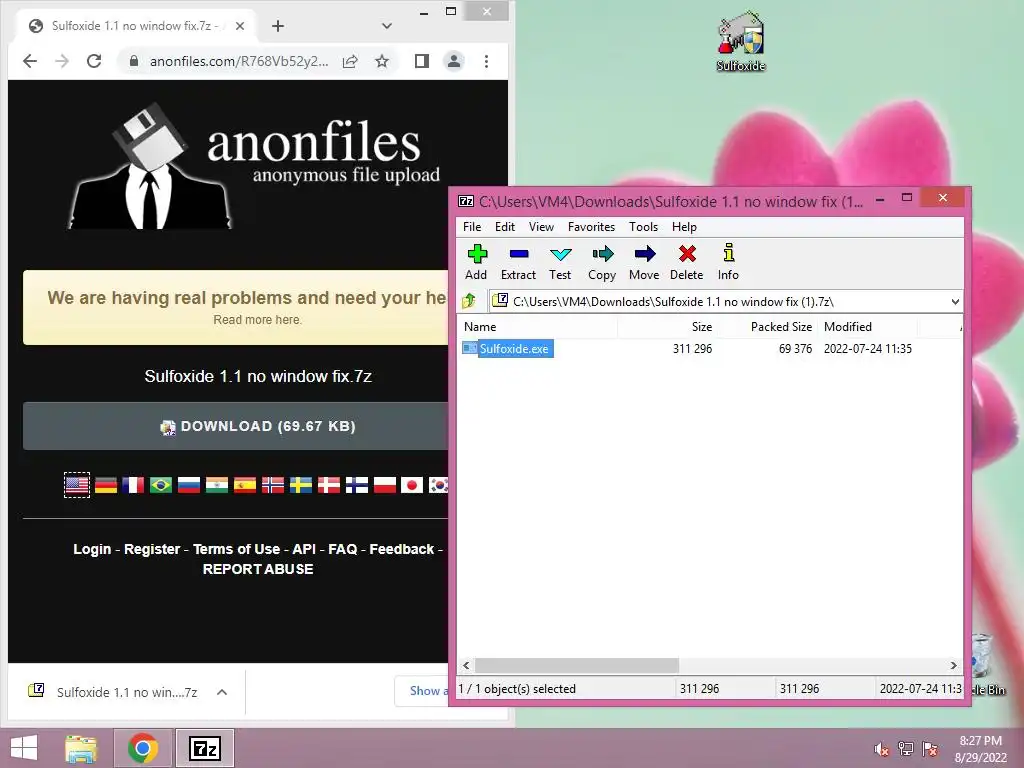The height and width of the screenshot is (768, 1024).
Task: Open the Windows Start button
Action: (24, 748)
